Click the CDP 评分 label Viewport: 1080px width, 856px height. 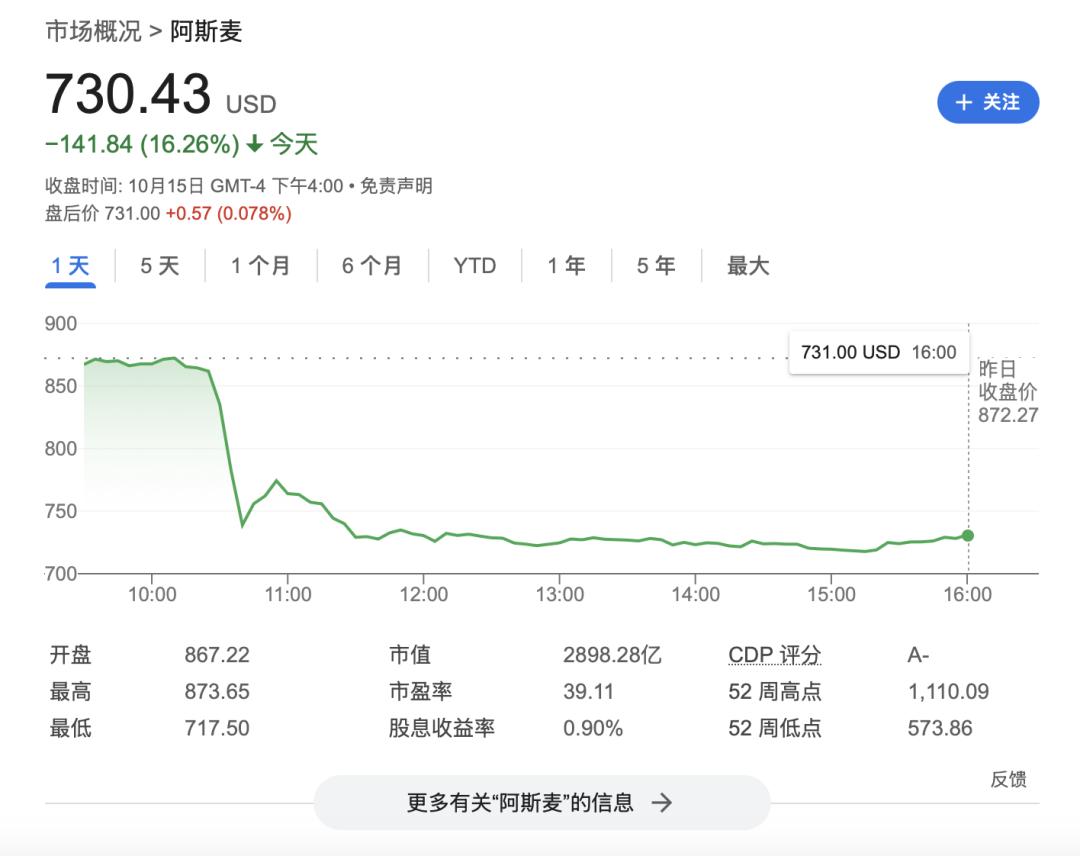tap(775, 654)
